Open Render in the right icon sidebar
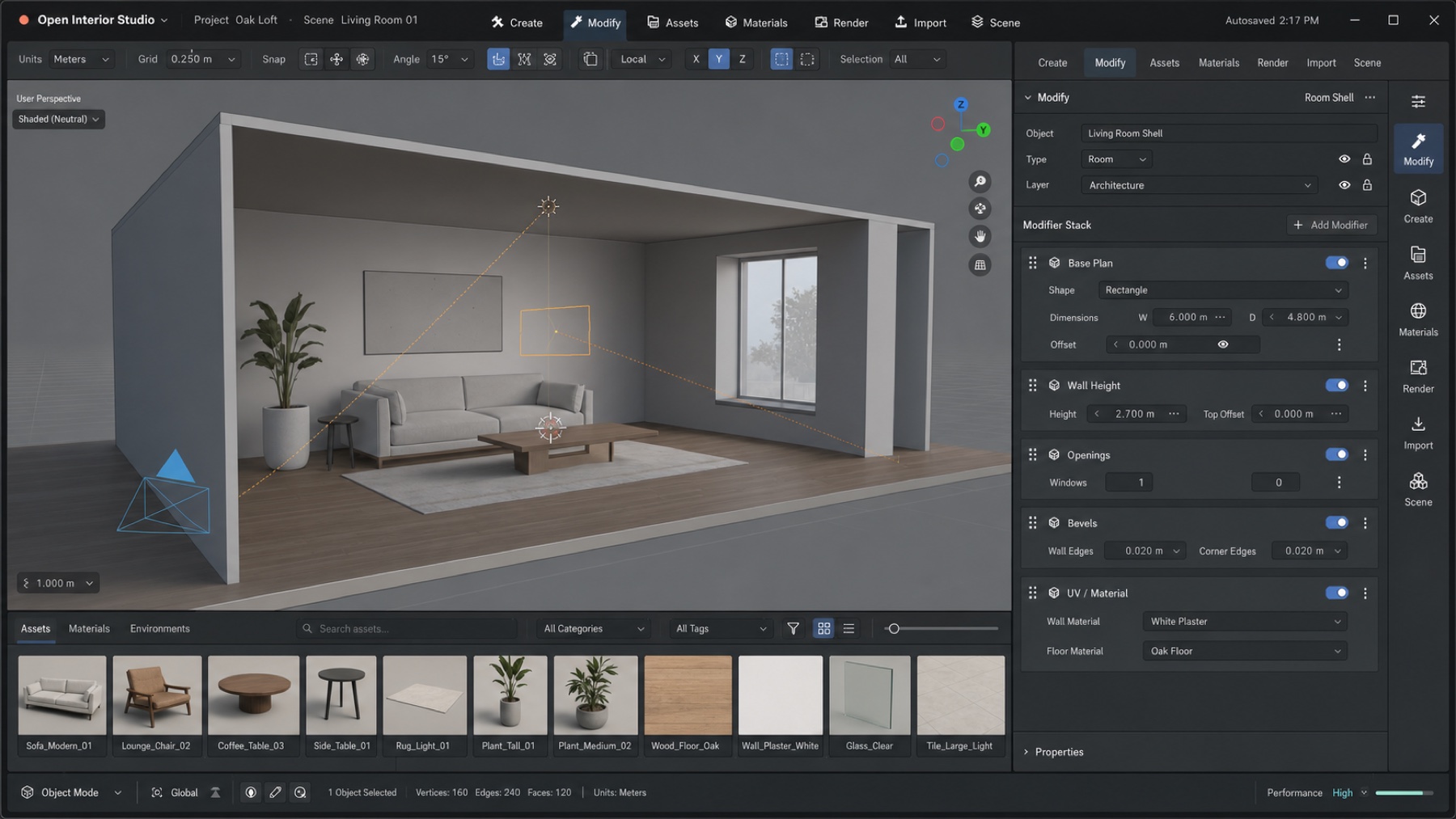 tap(1418, 376)
